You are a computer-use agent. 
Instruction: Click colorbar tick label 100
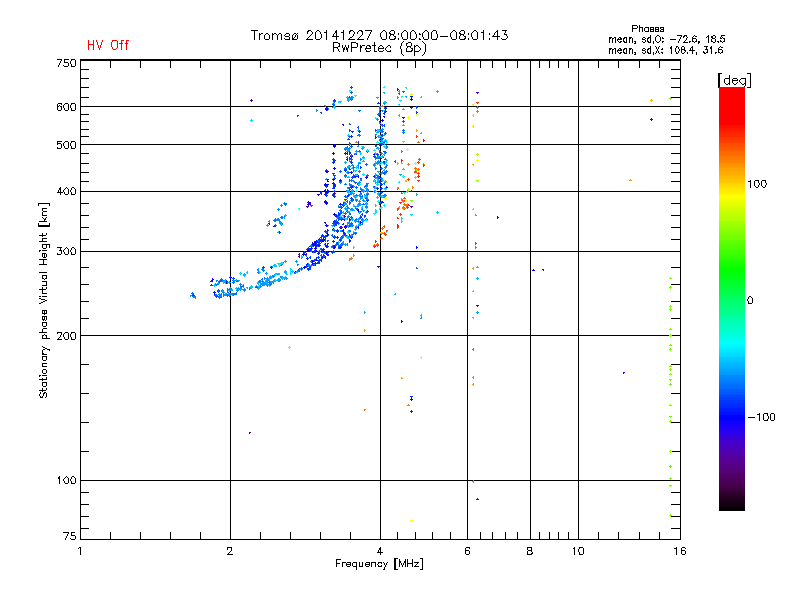pos(757,184)
